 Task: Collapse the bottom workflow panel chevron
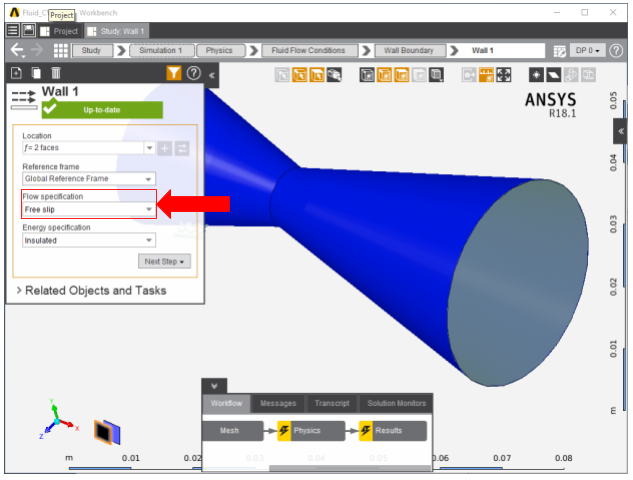[214, 386]
